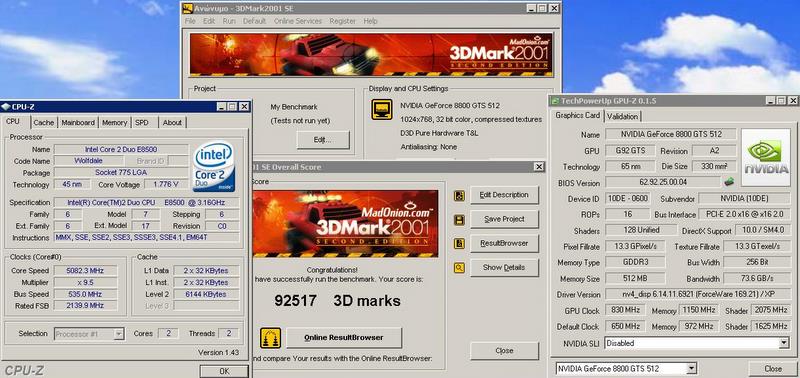Click the GPU-Z BIOS save chip icon
800x378 pixels.
click(x=729, y=181)
